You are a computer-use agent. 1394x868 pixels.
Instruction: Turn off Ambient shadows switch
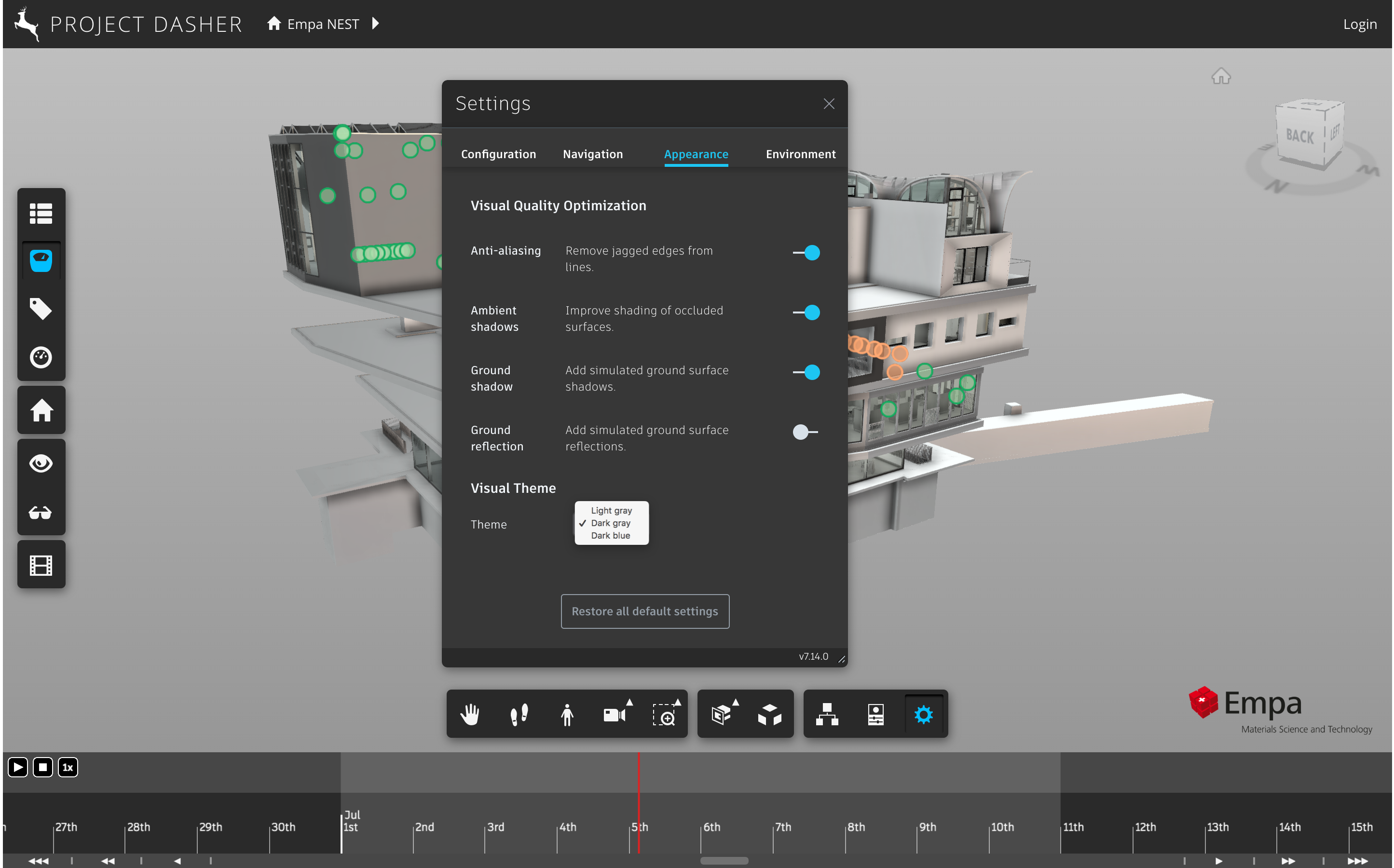point(806,312)
